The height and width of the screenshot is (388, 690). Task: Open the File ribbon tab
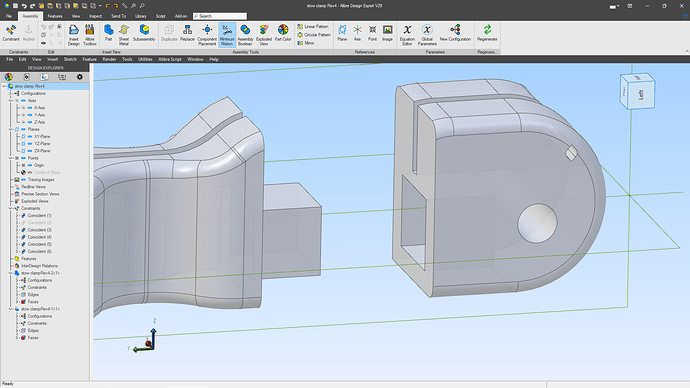point(9,16)
